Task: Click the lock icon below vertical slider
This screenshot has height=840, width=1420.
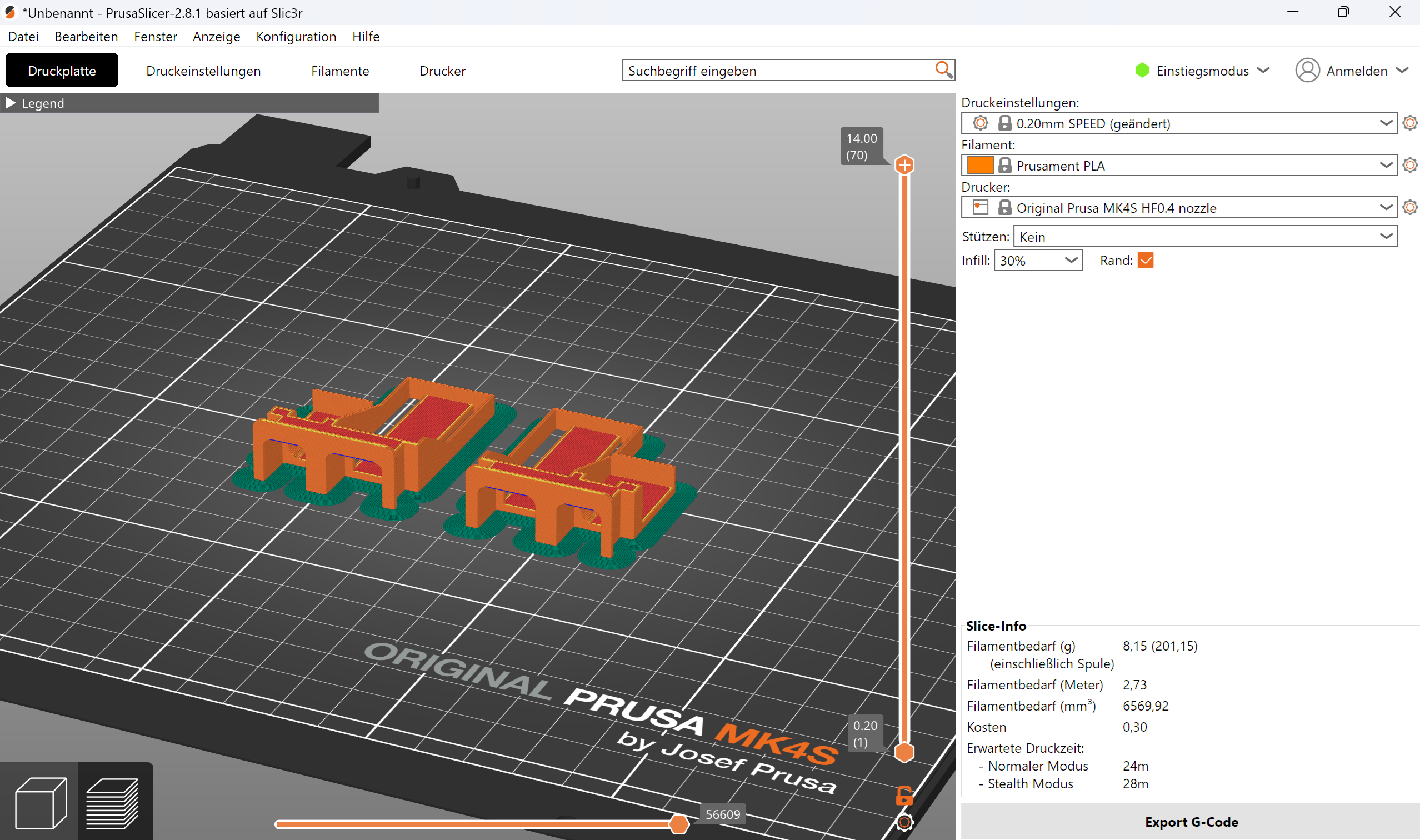Action: click(x=904, y=796)
